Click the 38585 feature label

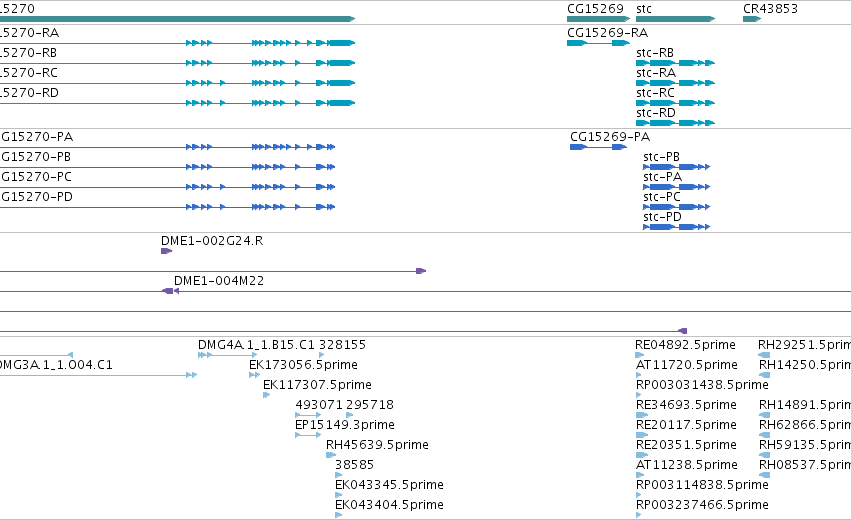(354, 465)
